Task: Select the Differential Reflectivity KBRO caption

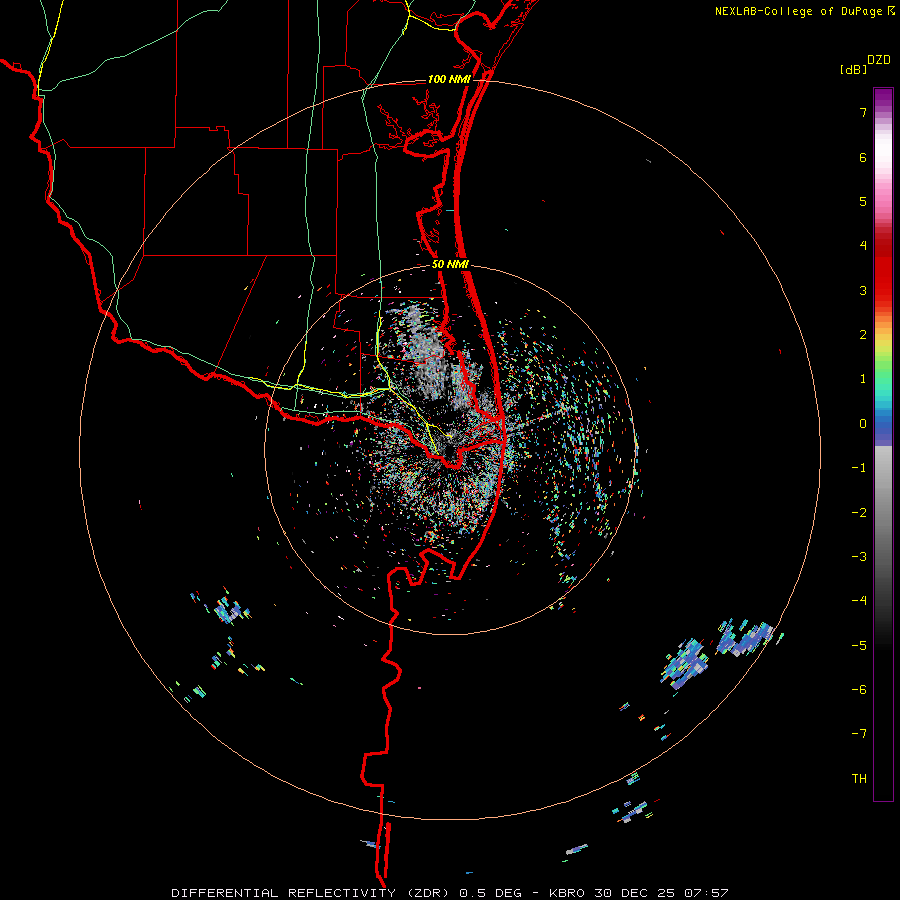Action: coord(450,893)
